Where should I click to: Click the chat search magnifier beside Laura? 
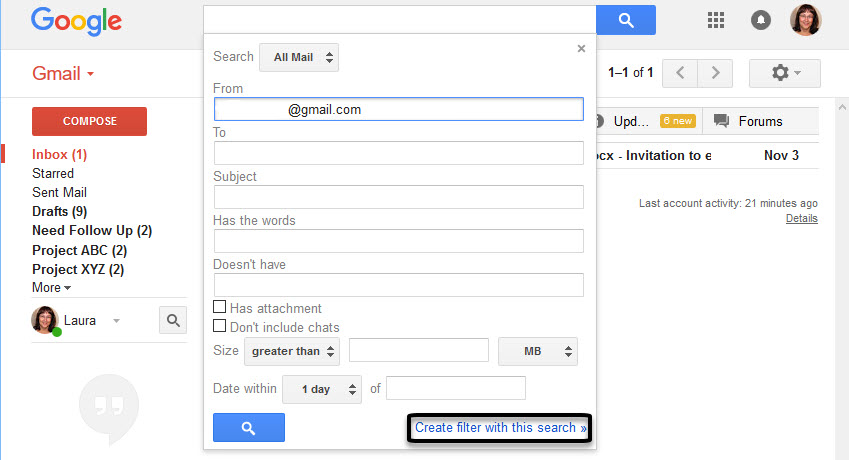173,320
